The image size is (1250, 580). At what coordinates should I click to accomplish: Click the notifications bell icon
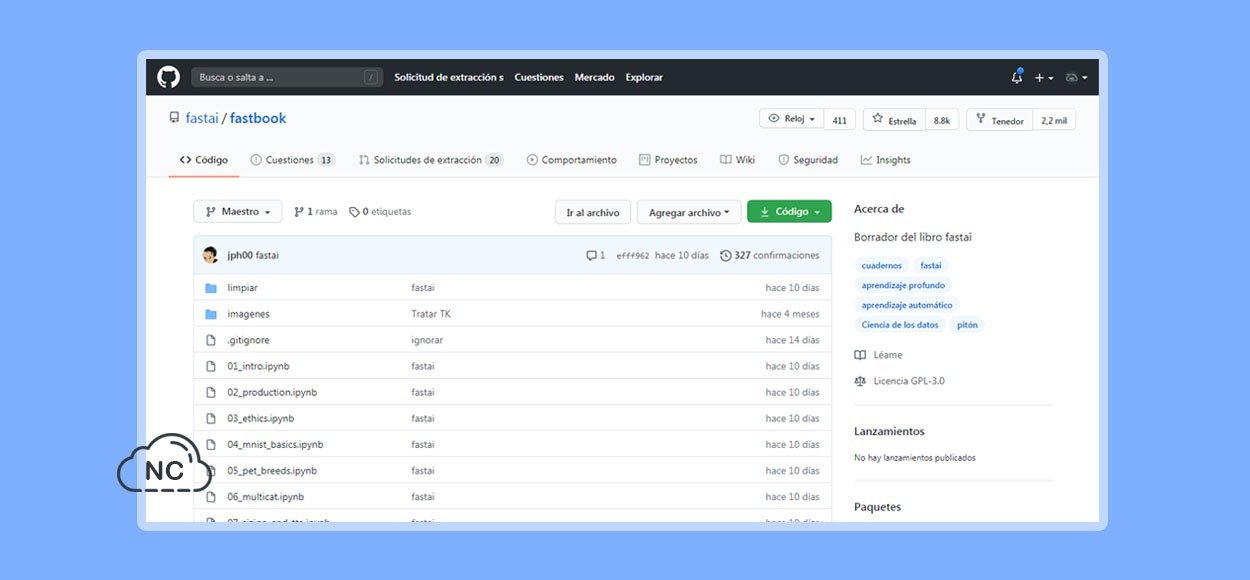point(1017,77)
